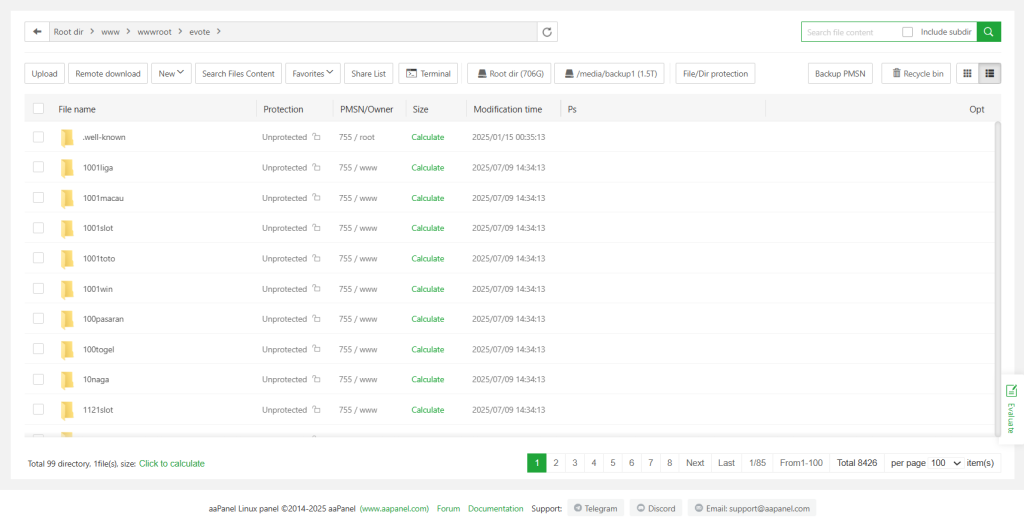Tick the select-all files checkbox
This screenshot has width=1024, height=524.
(x=38, y=109)
